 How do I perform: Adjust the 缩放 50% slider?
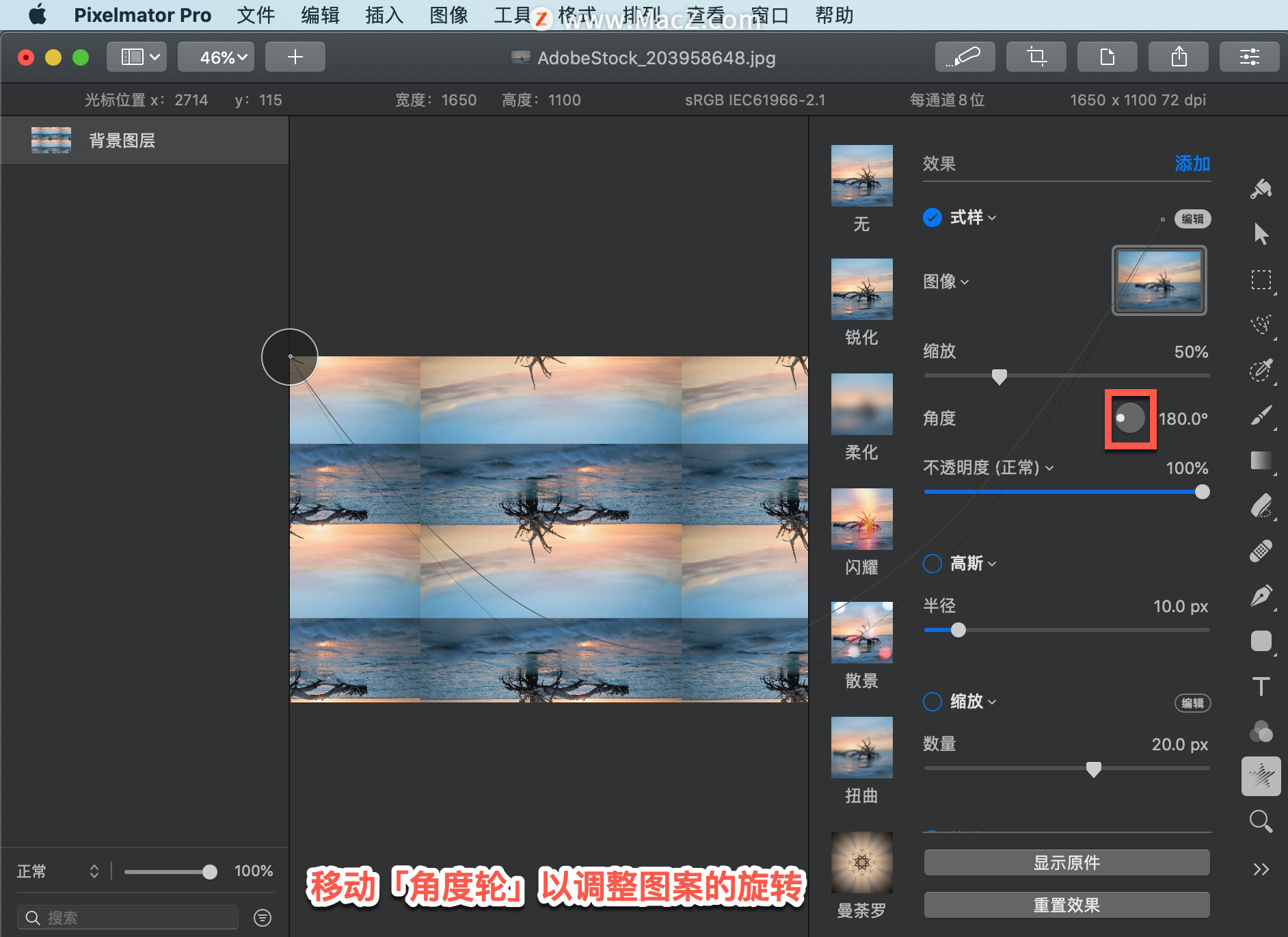[999, 376]
